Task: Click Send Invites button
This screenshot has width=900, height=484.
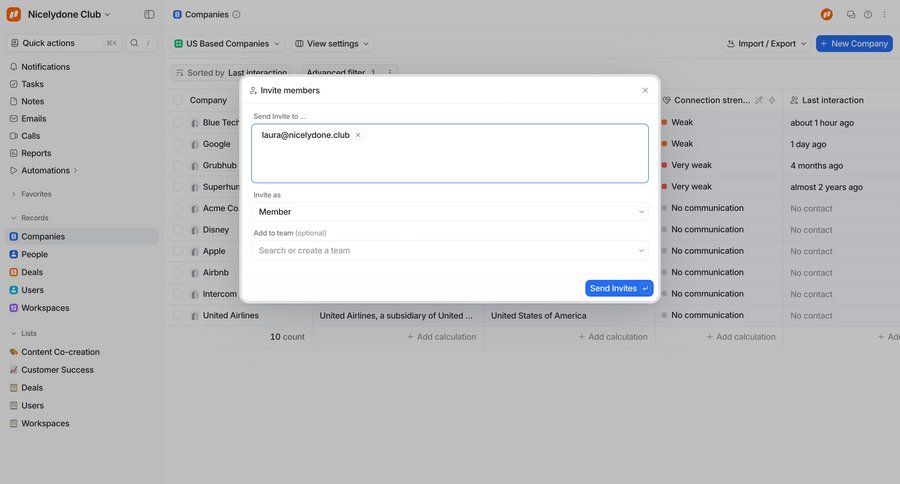Action: (x=619, y=288)
